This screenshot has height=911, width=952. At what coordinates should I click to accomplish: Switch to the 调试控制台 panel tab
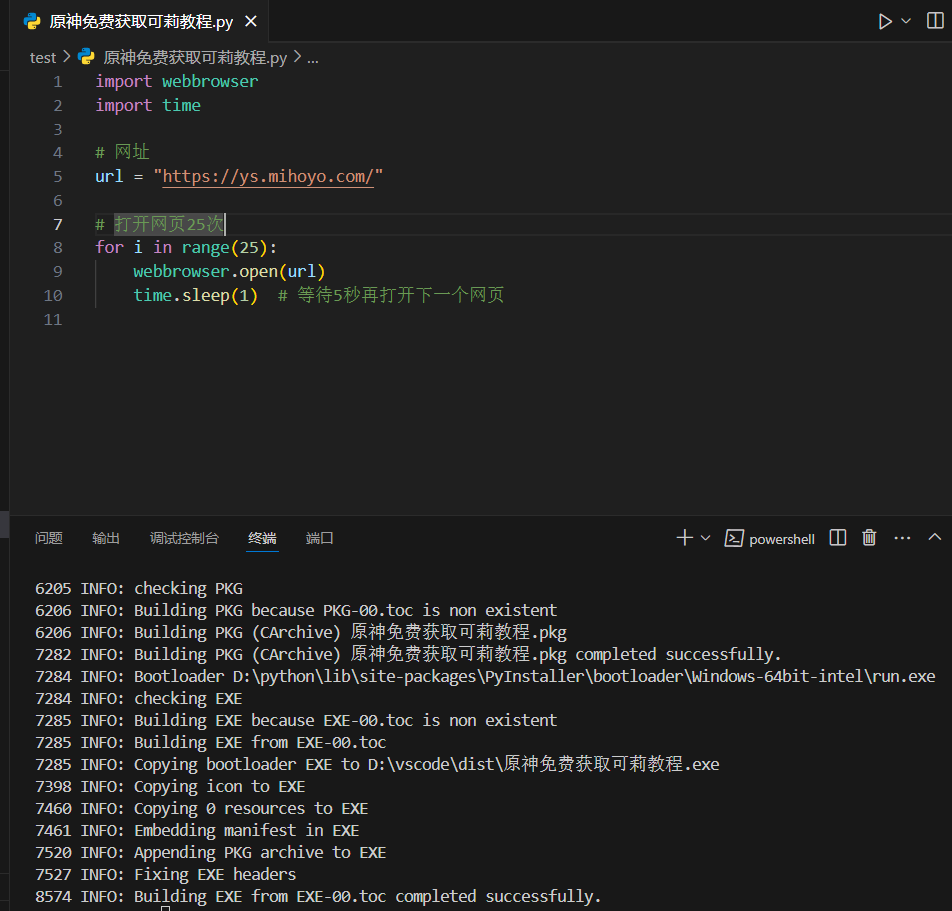(x=184, y=538)
